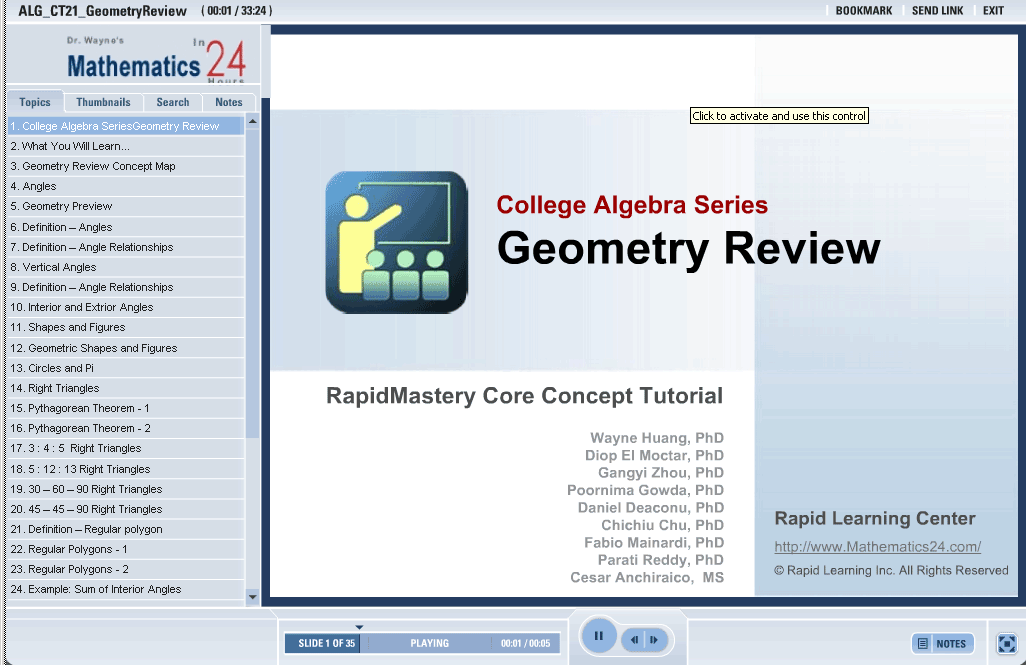Image resolution: width=1026 pixels, height=665 pixels.
Task: Exit the tutorial player
Action: pos(993,11)
